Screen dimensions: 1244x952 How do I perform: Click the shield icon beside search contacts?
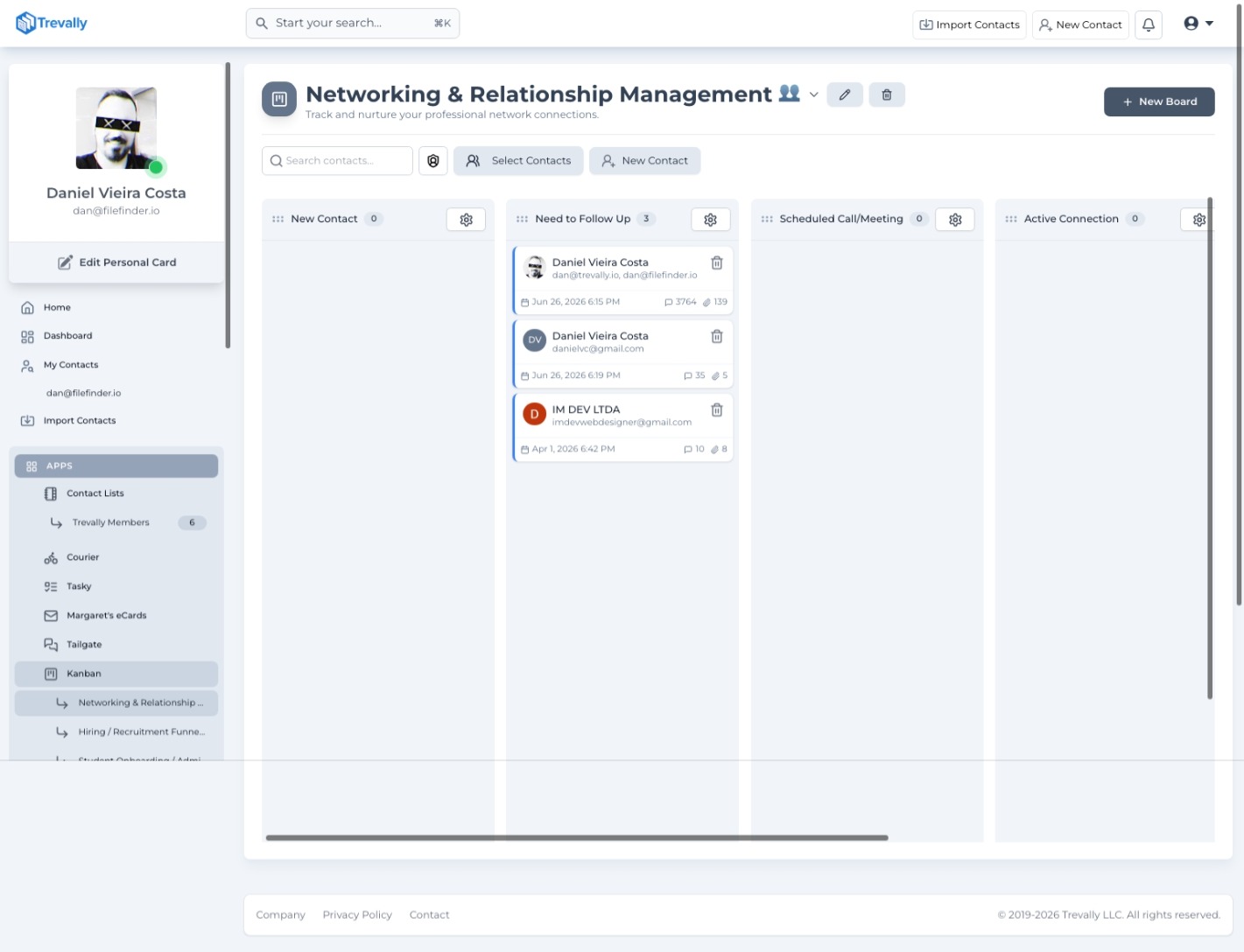pos(433,161)
